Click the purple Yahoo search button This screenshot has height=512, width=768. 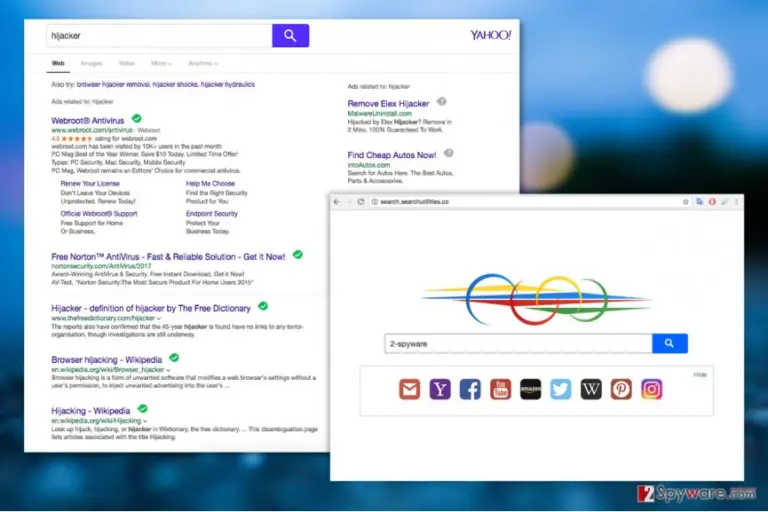click(x=290, y=36)
